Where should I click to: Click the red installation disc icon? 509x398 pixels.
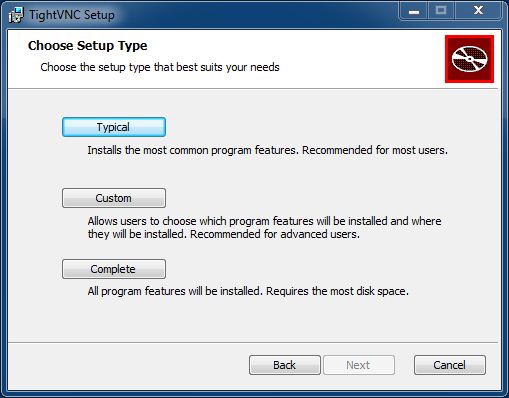coord(469,59)
